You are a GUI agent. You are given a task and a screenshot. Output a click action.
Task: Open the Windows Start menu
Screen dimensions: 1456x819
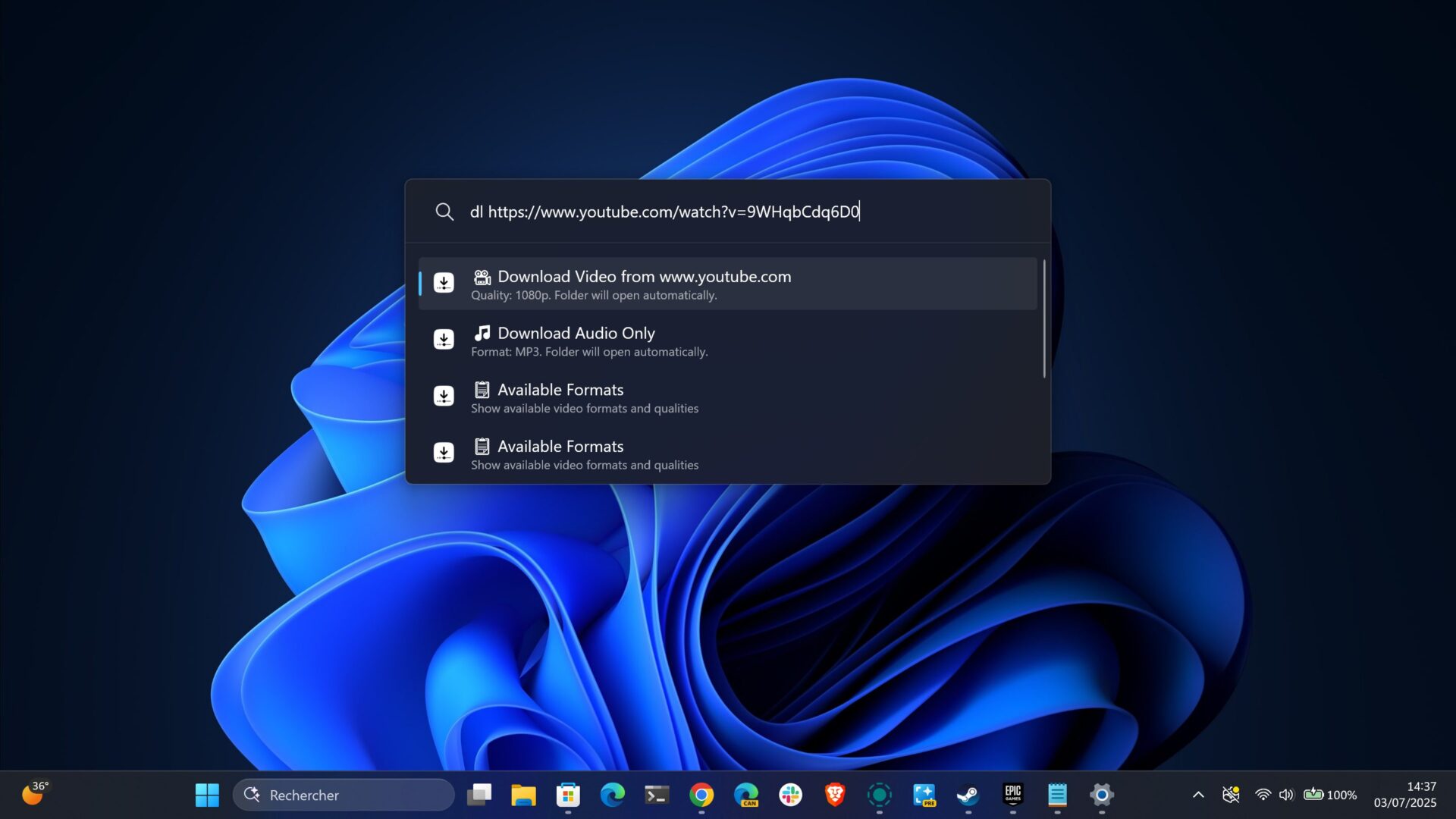(x=207, y=795)
